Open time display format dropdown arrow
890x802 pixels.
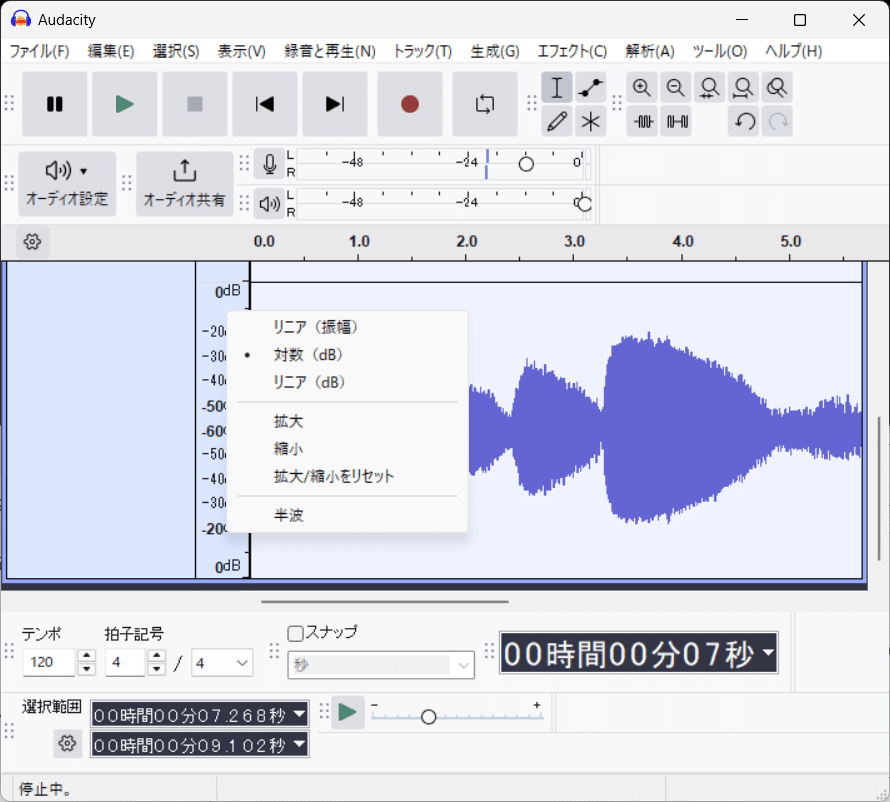click(768, 652)
